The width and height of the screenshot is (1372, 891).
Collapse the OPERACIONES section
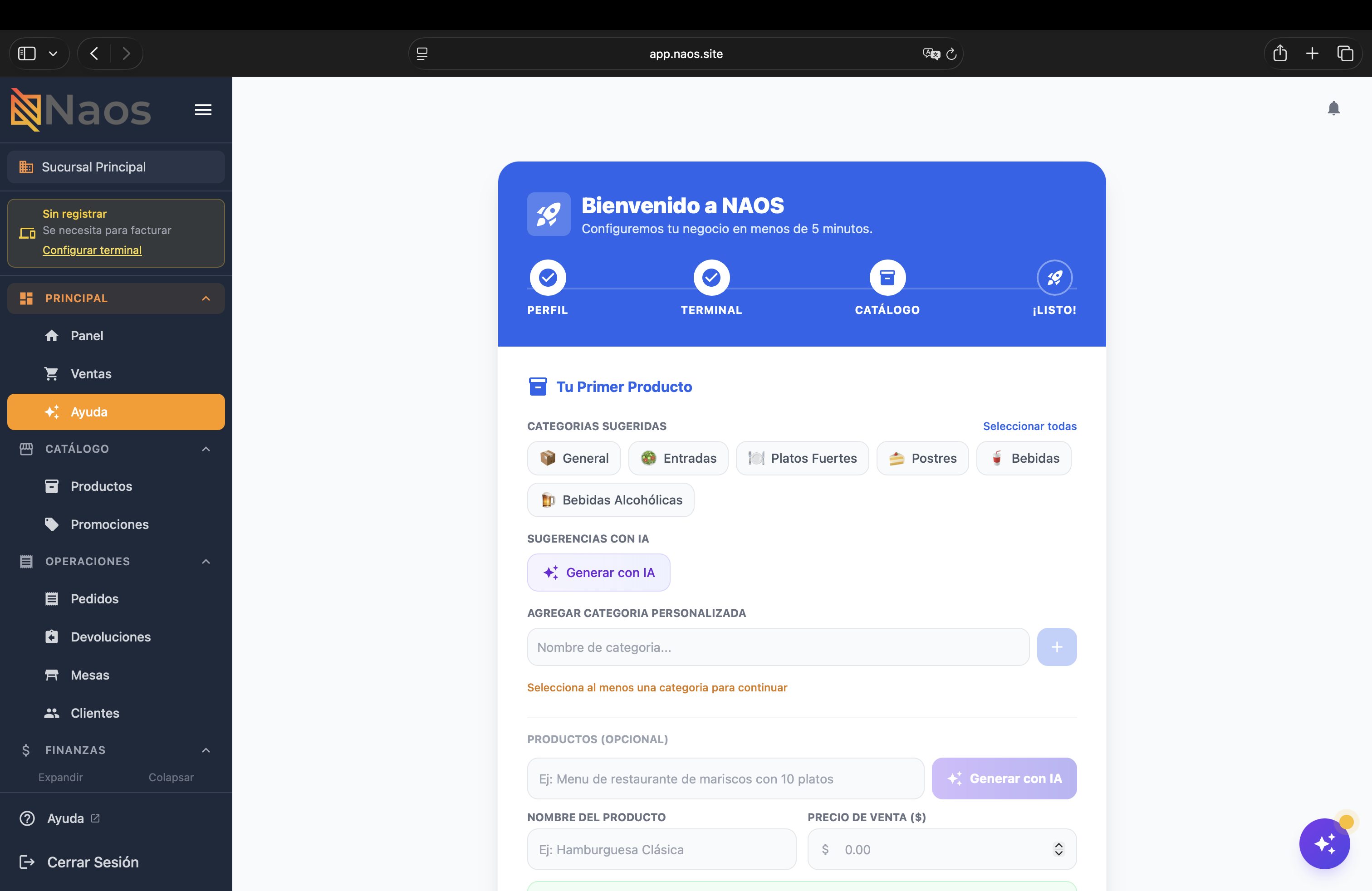pyautogui.click(x=116, y=561)
